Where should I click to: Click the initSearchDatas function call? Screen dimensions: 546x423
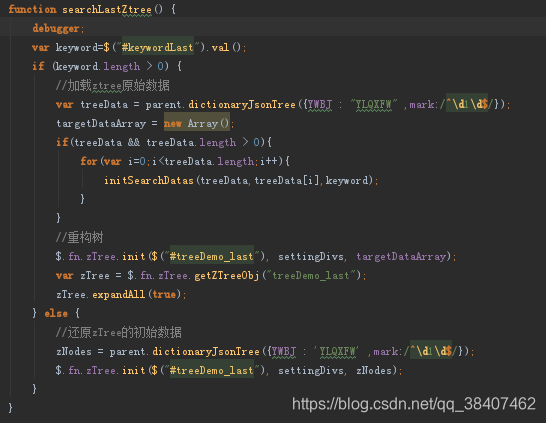(x=241, y=180)
